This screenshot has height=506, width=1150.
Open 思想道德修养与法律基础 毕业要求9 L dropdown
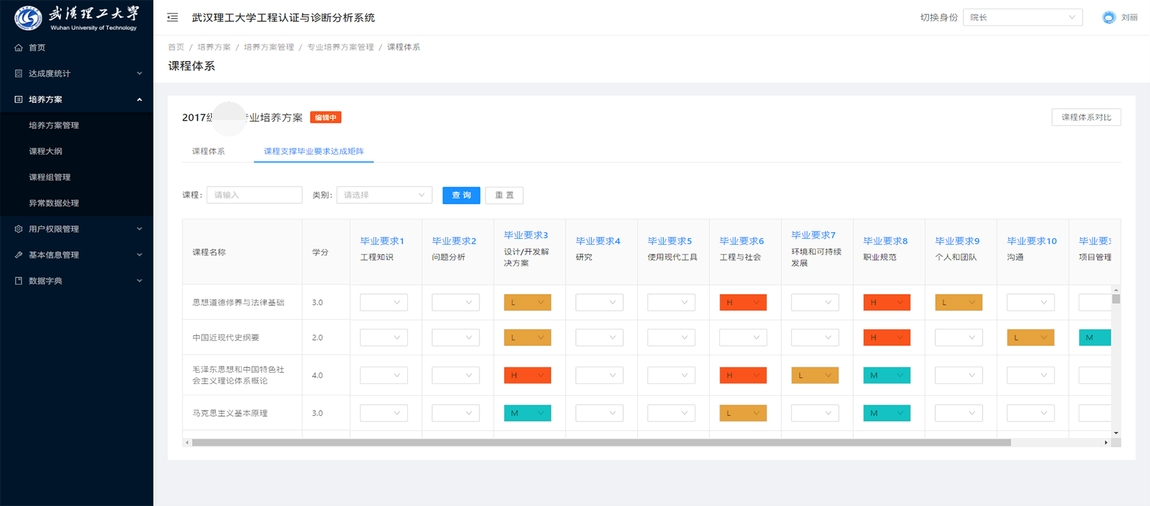pos(959,302)
